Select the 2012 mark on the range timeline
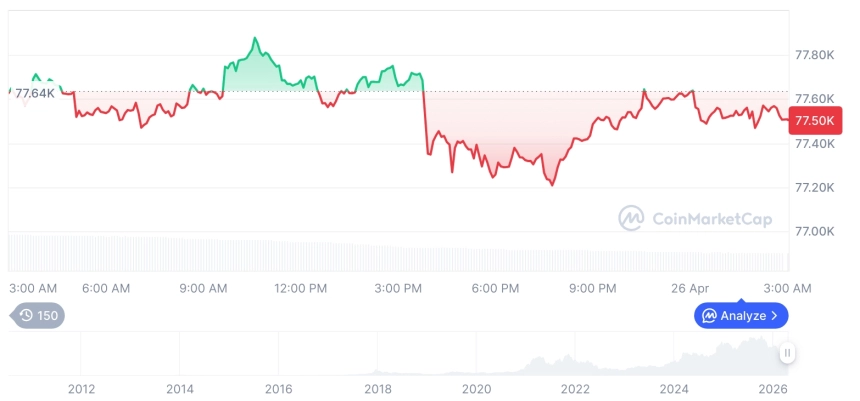This screenshot has width=860, height=401. pos(81,389)
